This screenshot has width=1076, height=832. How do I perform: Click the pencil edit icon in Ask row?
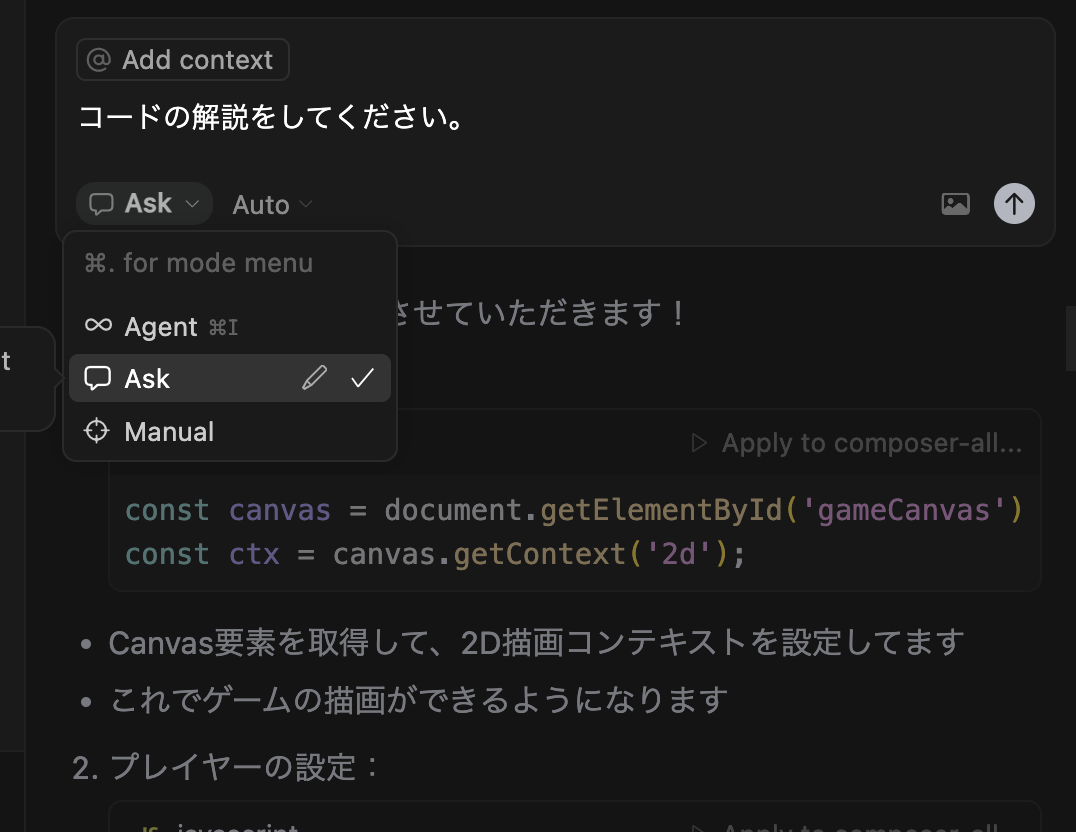tap(315, 378)
